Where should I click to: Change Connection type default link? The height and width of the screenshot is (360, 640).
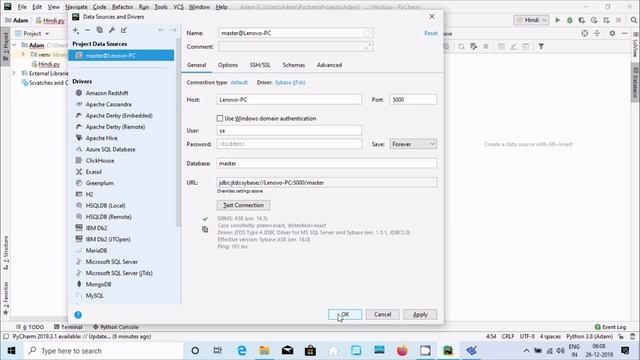239,82
